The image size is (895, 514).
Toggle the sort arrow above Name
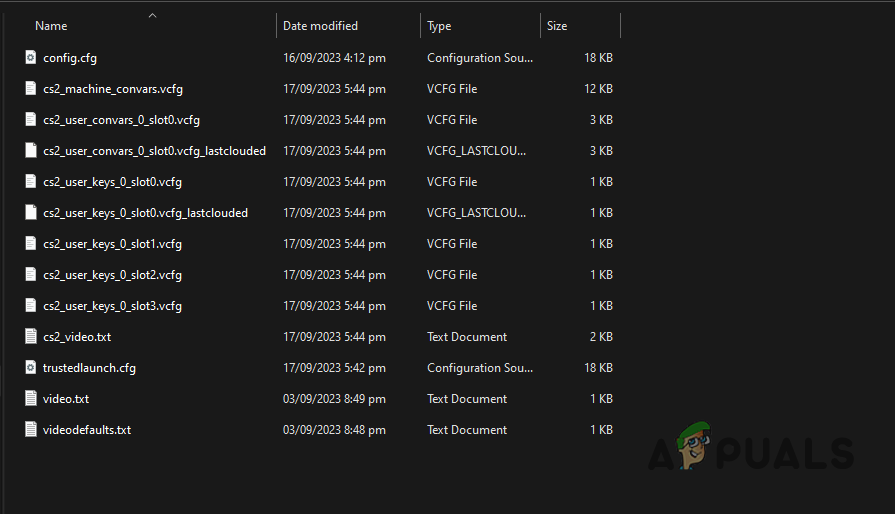coord(152,16)
